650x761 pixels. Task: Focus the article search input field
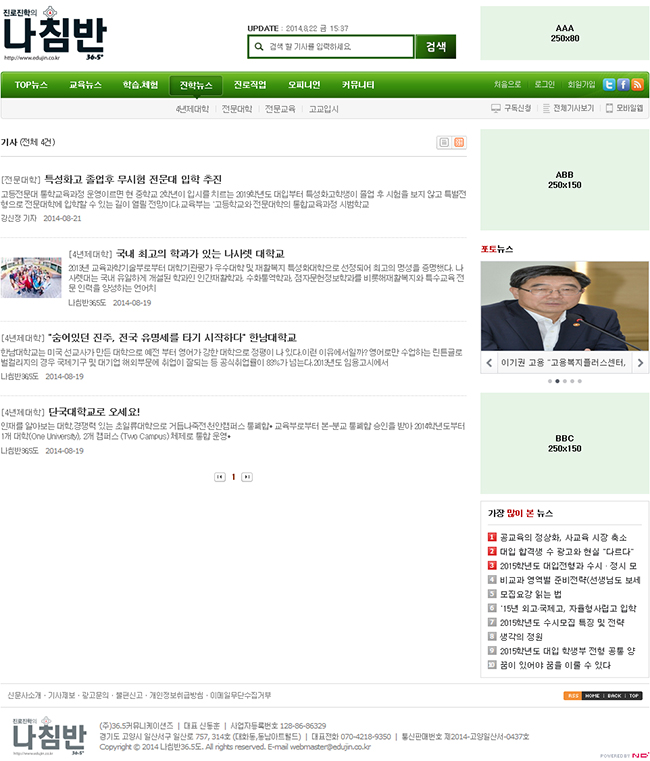tap(331, 47)
